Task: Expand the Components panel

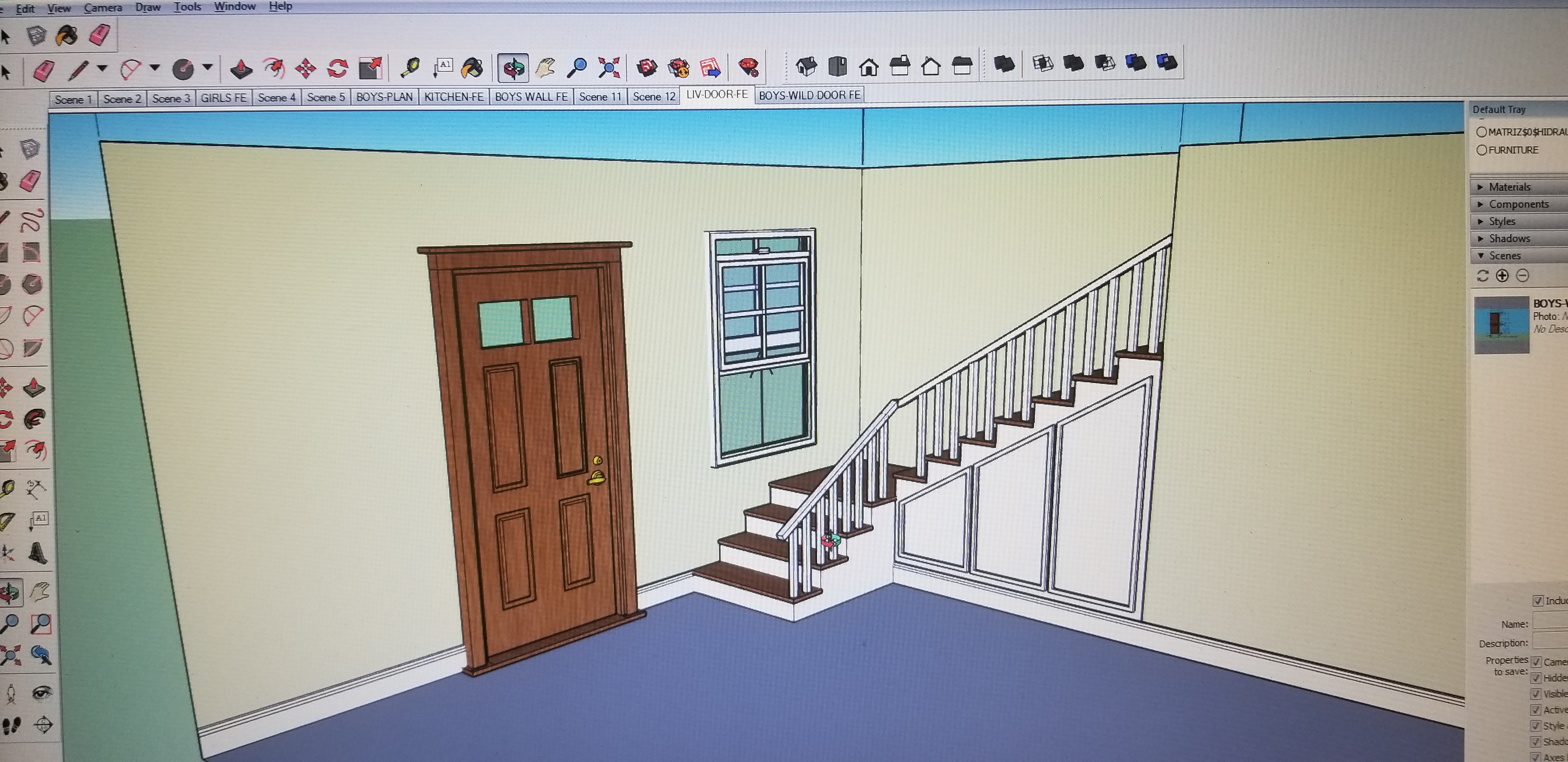Action: (x=1519, y=204)
